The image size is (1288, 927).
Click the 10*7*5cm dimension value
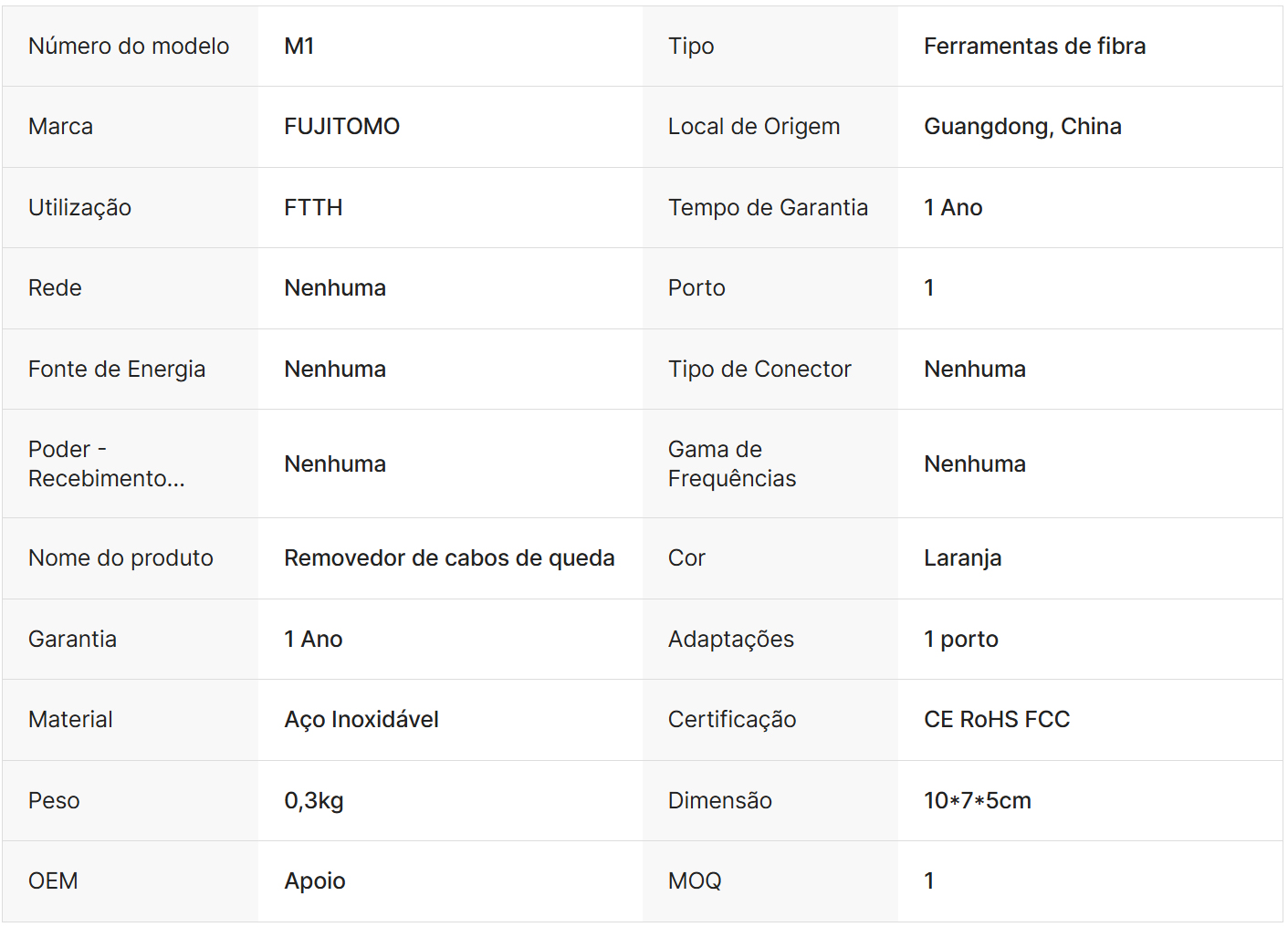(978, 801)
